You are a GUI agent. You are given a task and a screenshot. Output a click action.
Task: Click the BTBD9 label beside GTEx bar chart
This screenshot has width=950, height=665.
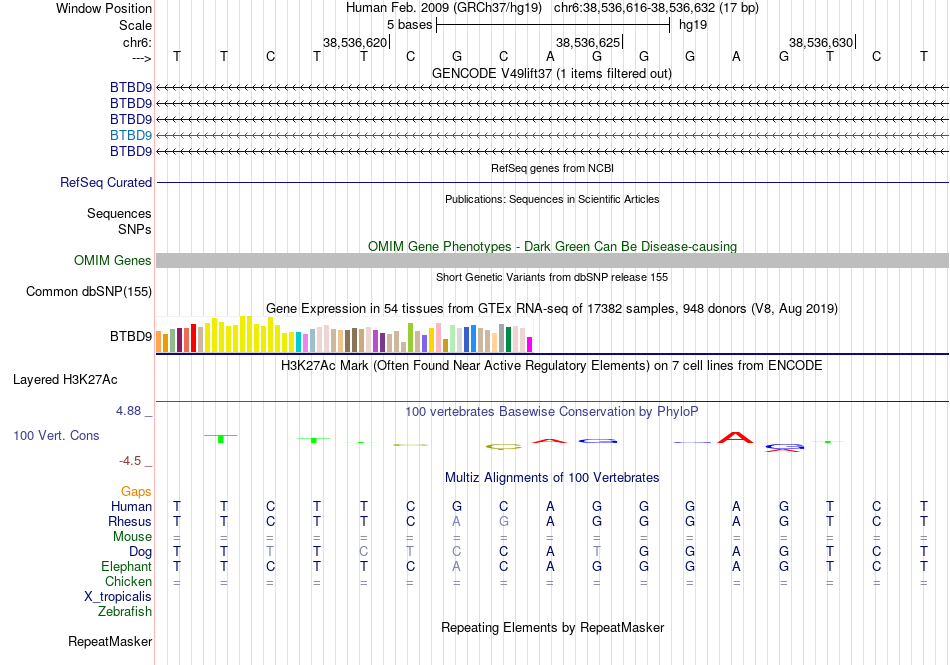pos(131,336)
